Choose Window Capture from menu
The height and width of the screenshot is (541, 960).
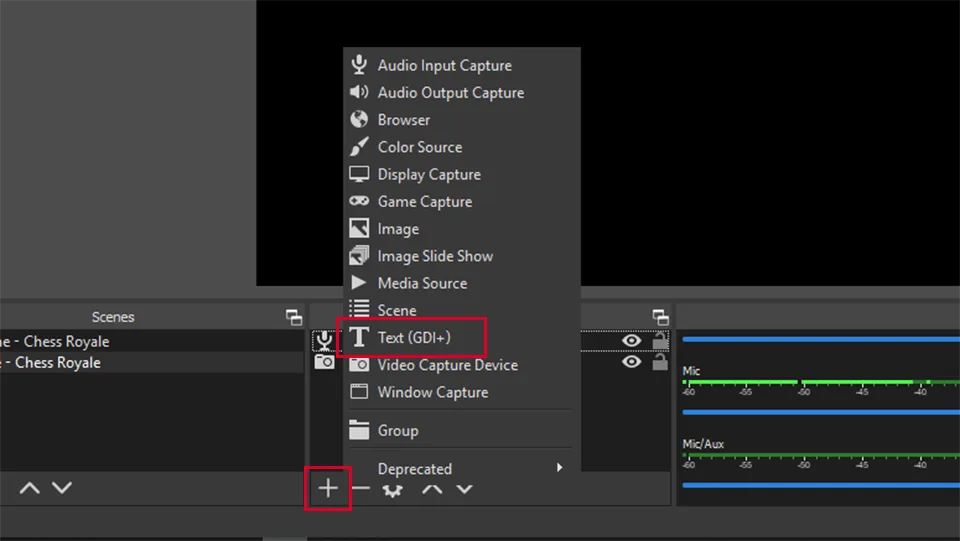[x=462, y=392]
